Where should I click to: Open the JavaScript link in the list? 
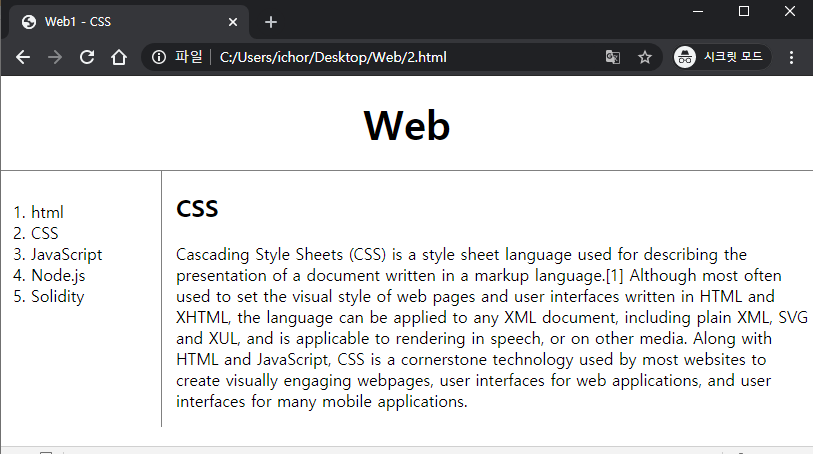tap(66, 254)
